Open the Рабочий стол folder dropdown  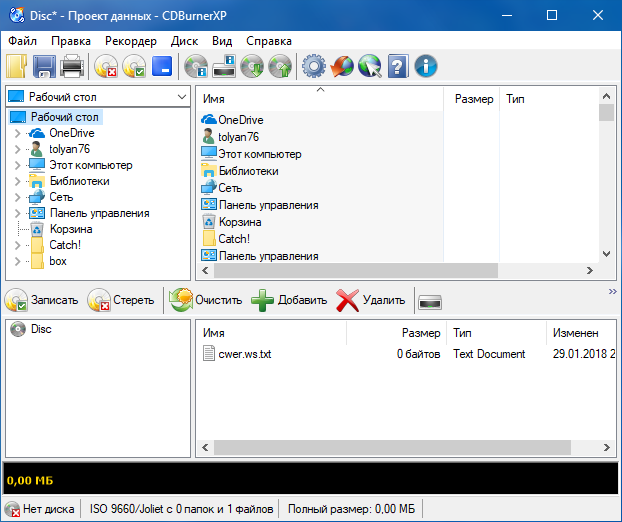pyautogui.click(x=181, y=97)
